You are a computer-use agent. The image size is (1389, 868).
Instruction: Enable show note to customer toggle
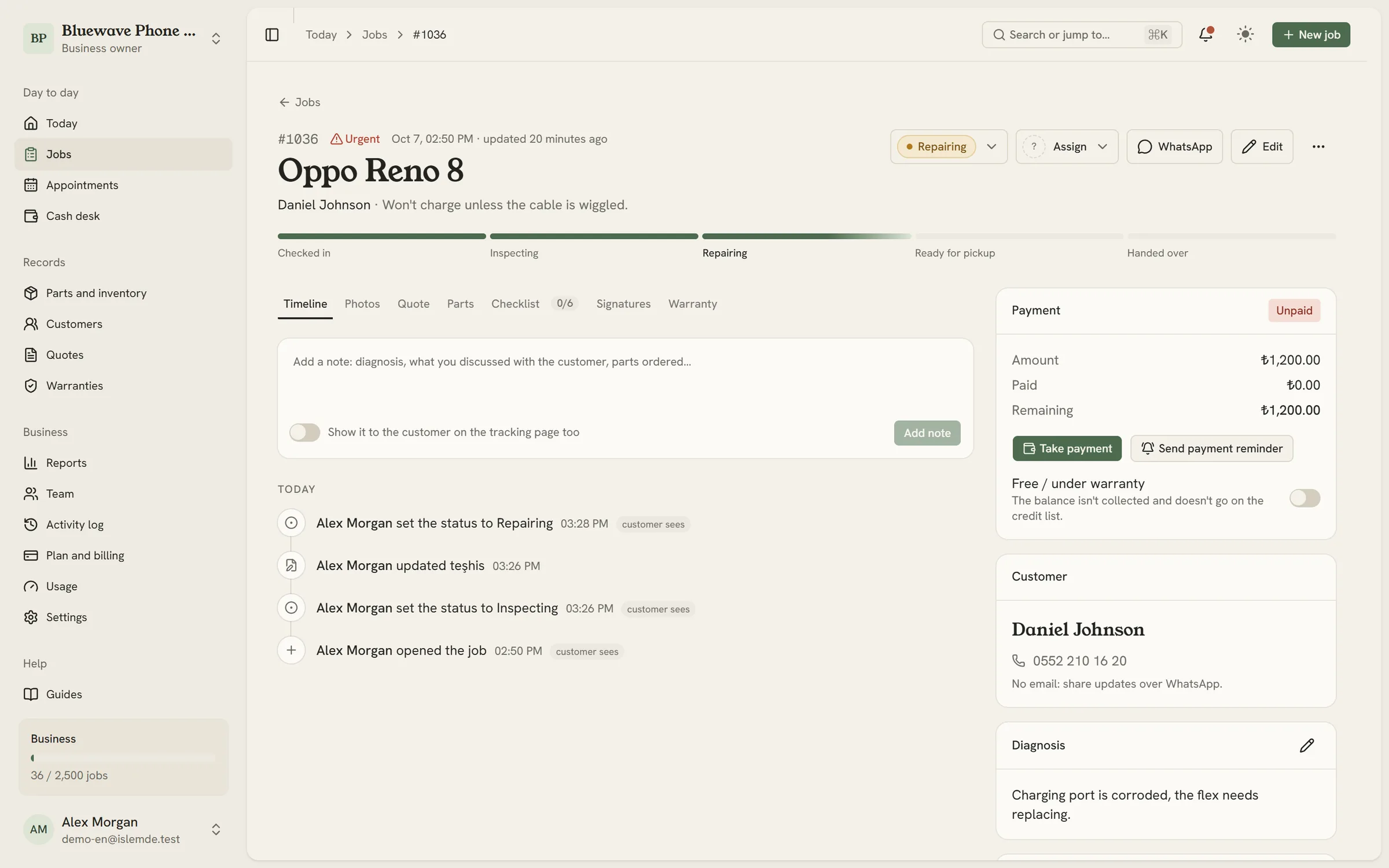click(x=304, y=432)
